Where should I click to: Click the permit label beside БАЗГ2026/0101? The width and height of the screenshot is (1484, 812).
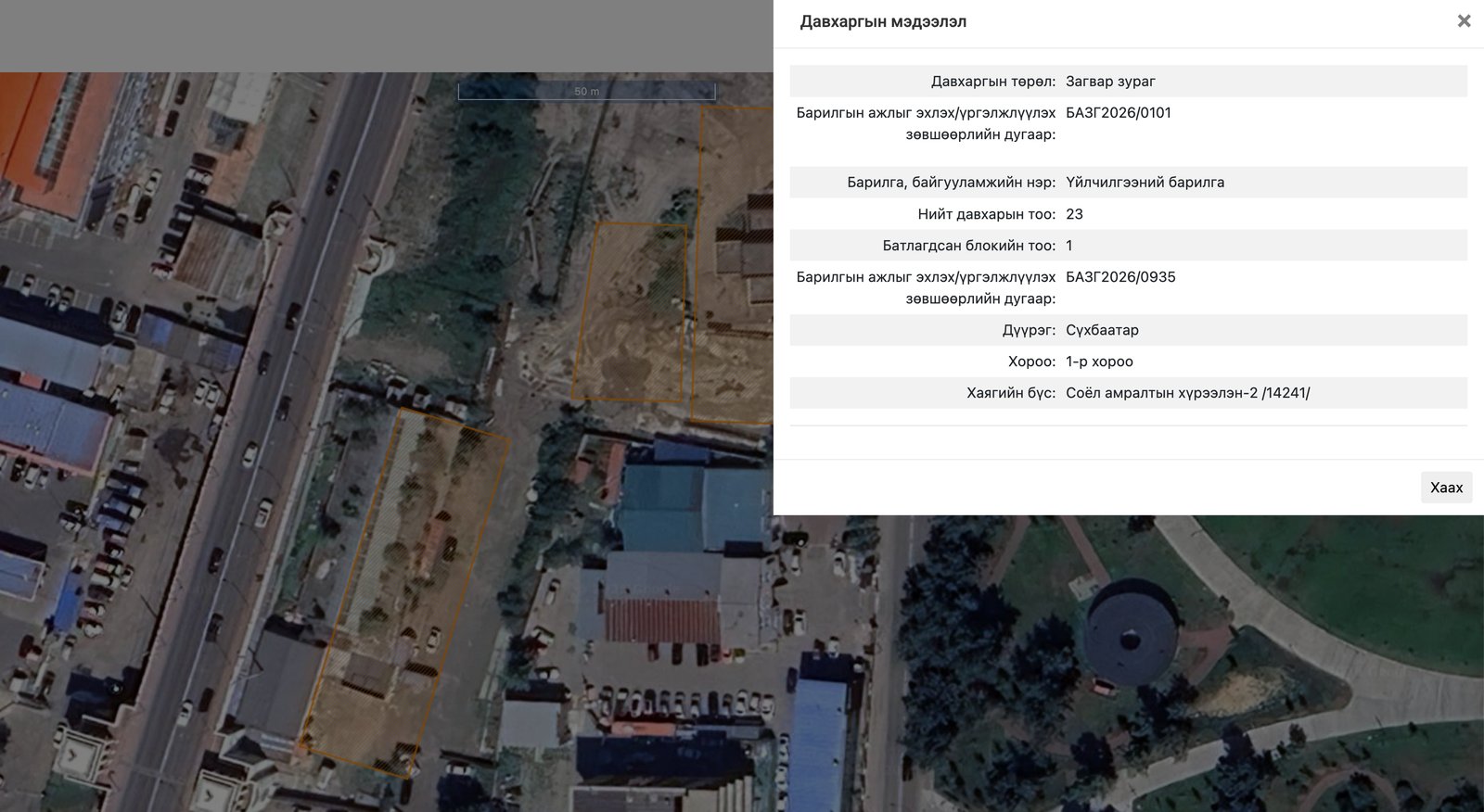(x=926, y=124)
